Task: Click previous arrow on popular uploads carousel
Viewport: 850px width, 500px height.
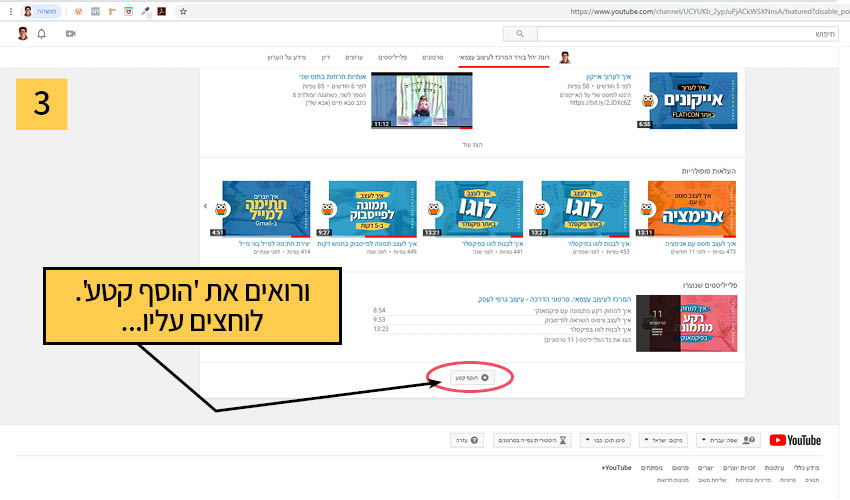Action: [x=206, y=207]
